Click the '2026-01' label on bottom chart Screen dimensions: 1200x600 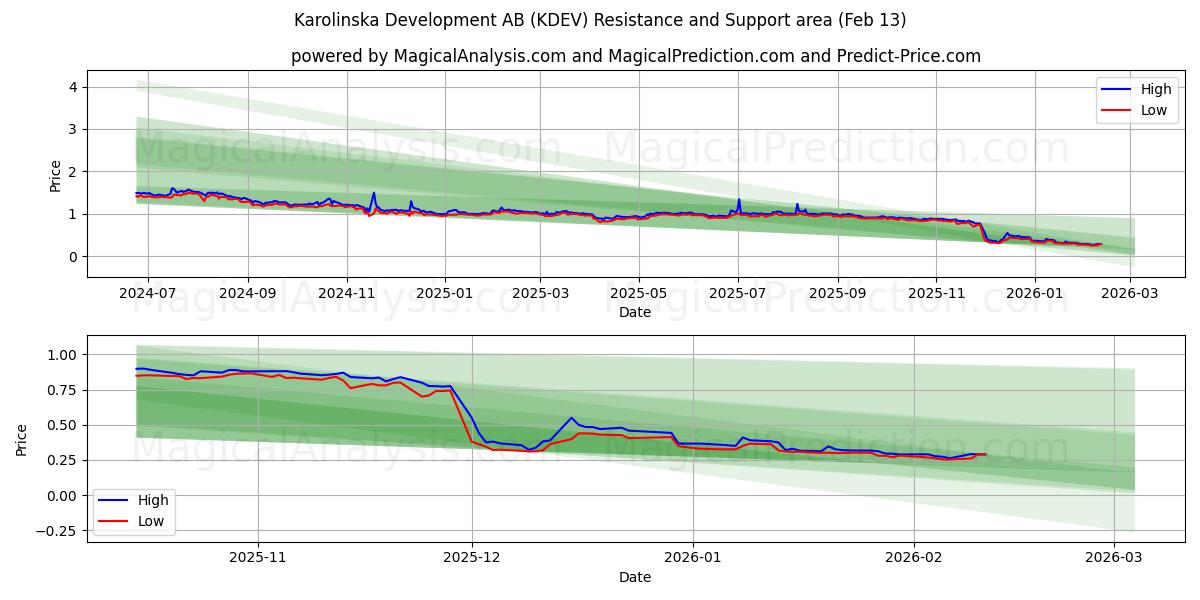[693, 557]
